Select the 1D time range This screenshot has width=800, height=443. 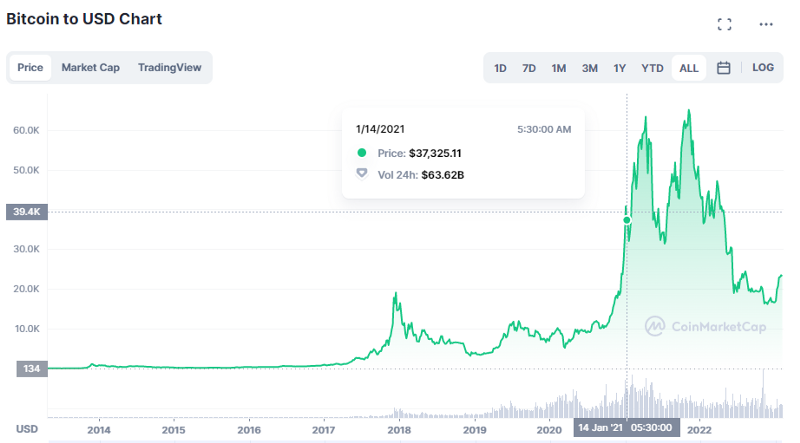pyautogui.click(x=500, y=68)
